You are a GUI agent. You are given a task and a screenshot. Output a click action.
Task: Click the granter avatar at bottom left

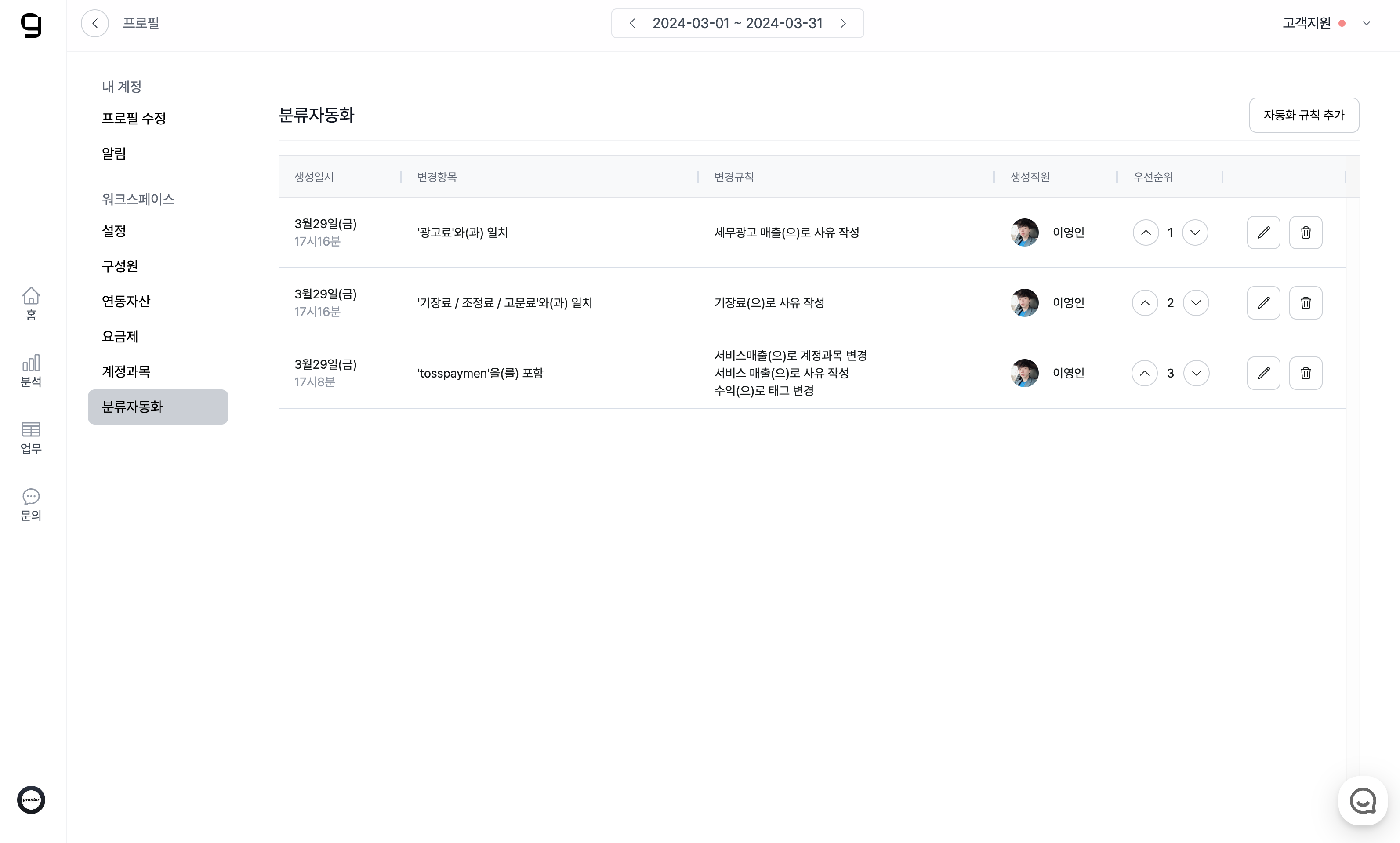[31, 800]
